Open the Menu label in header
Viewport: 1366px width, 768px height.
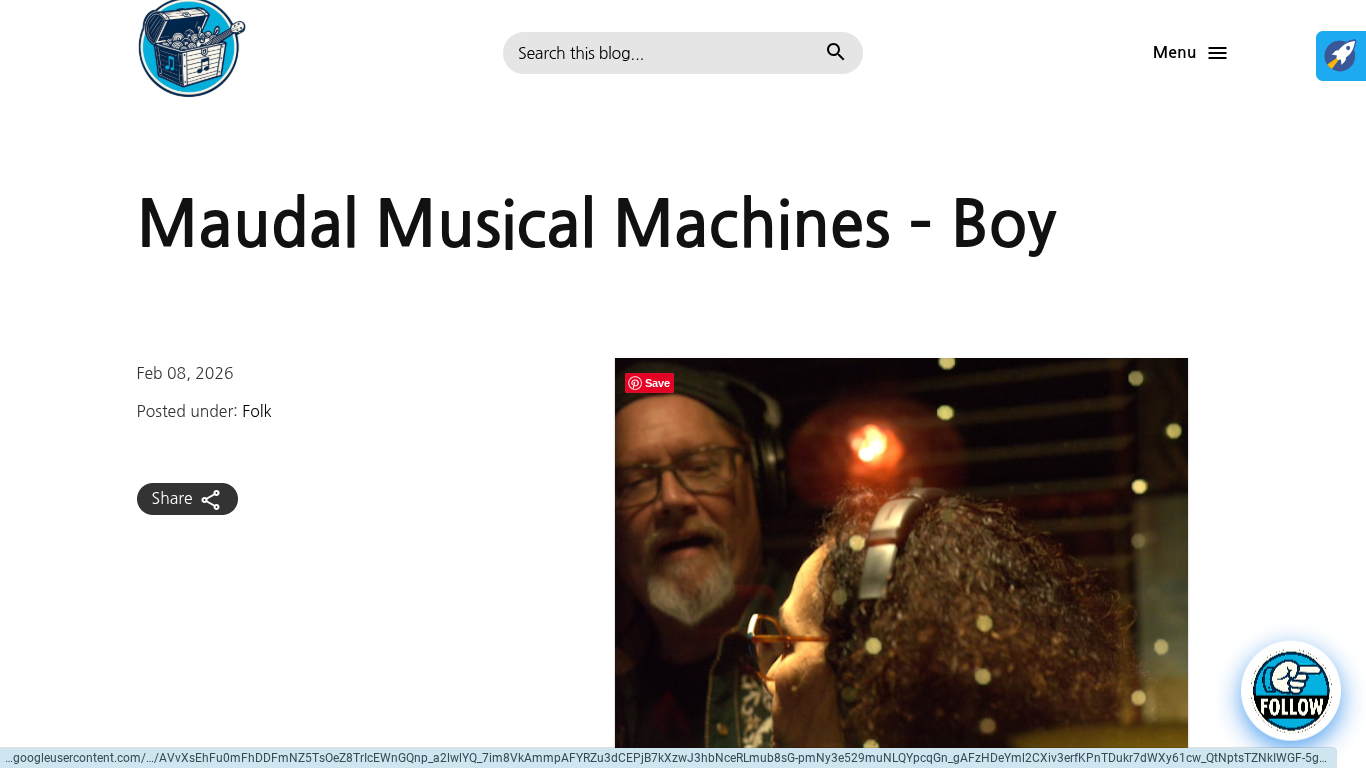[1174, 53]
